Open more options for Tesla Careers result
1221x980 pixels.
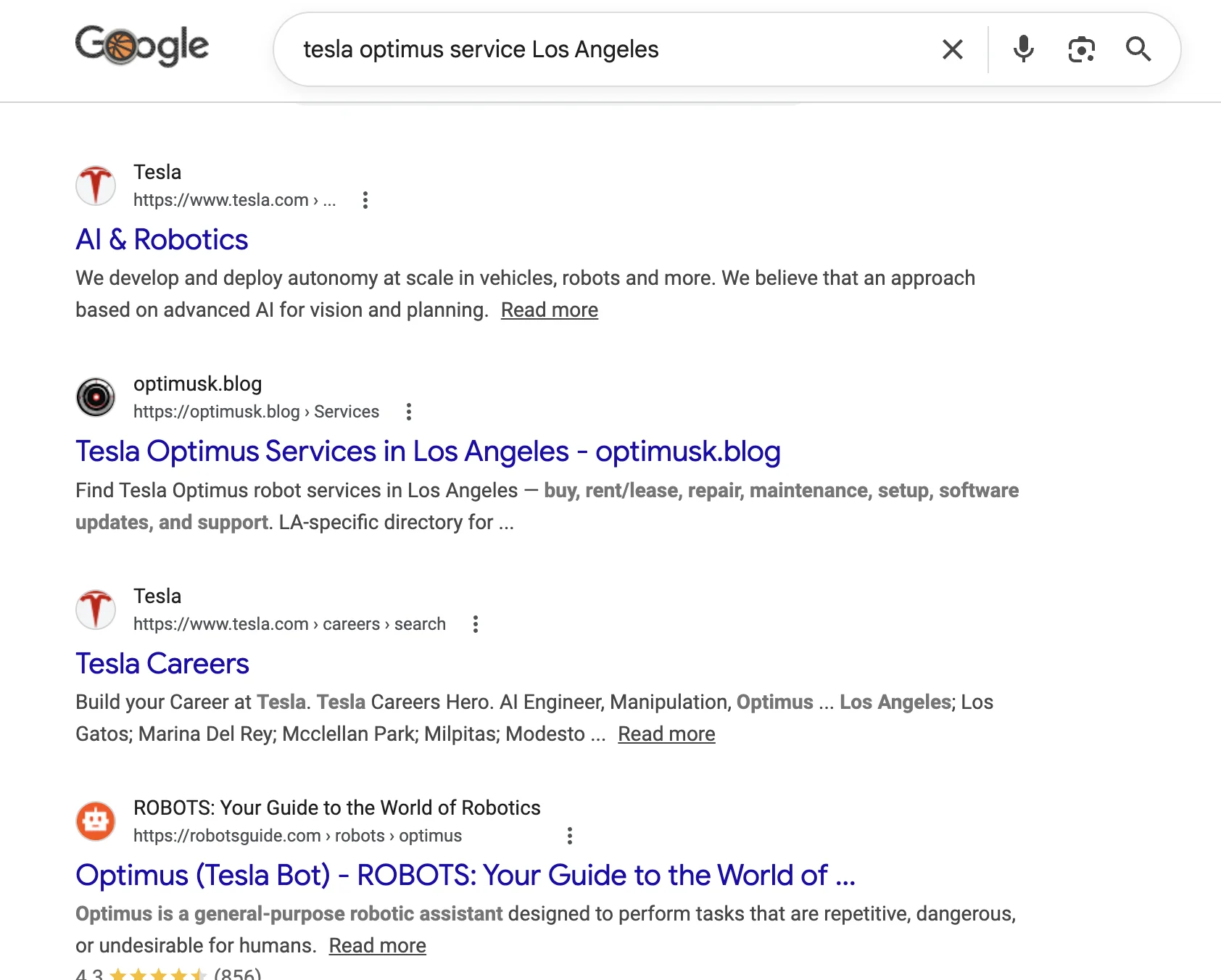coord(476,624)
